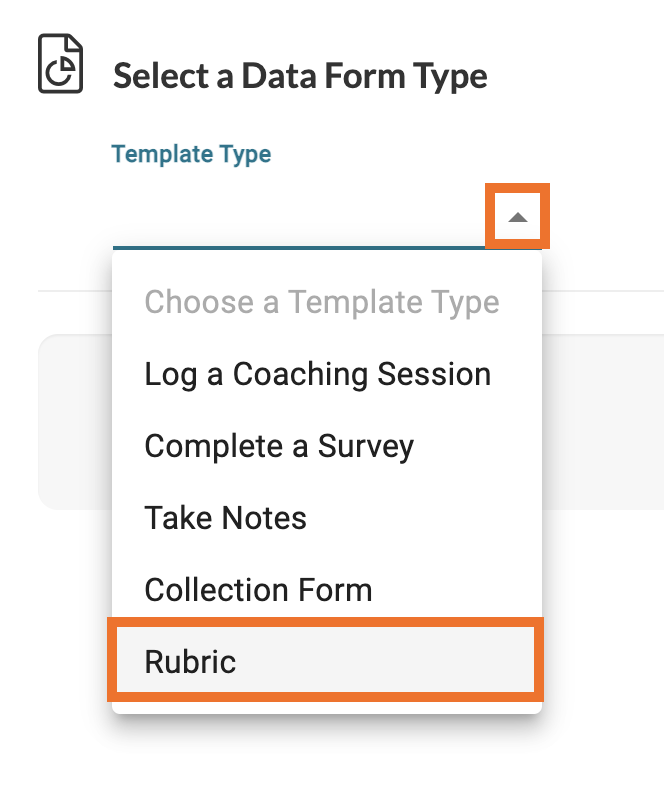Click the Choose a Template Type placeholder
Viewport: 664px width, 806px height.
tap(322, 302)
